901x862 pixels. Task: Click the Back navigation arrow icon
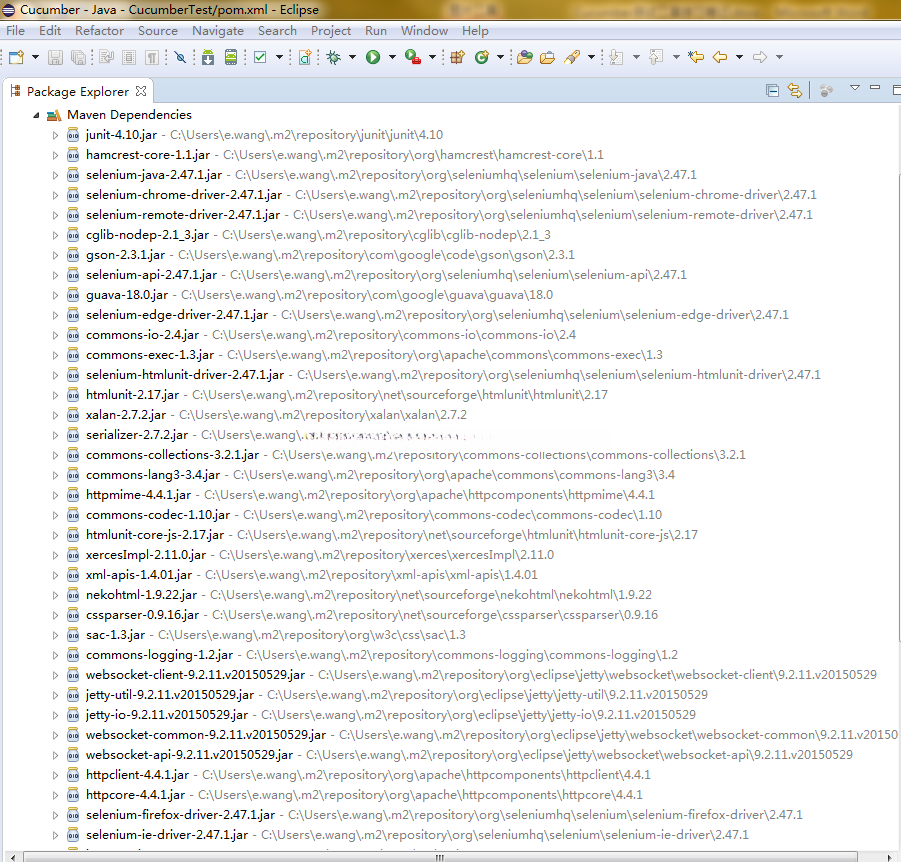pyautogui.click(x=720, y=57)
